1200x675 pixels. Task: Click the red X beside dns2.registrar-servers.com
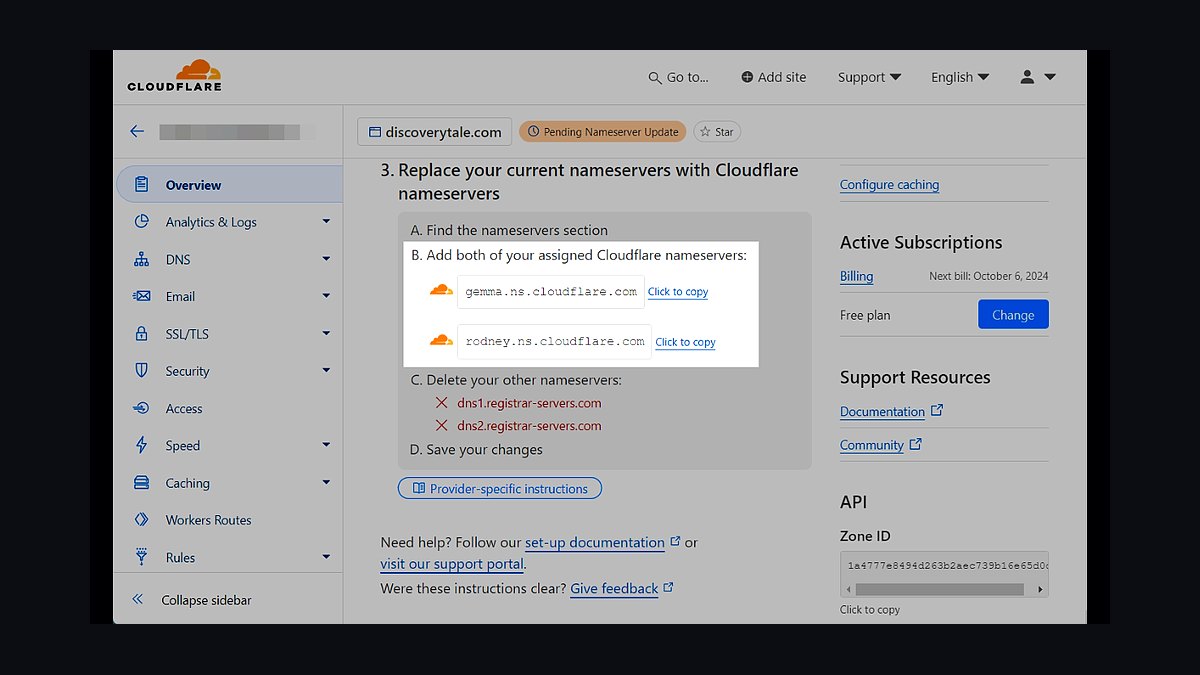click(x=441, y=426)
